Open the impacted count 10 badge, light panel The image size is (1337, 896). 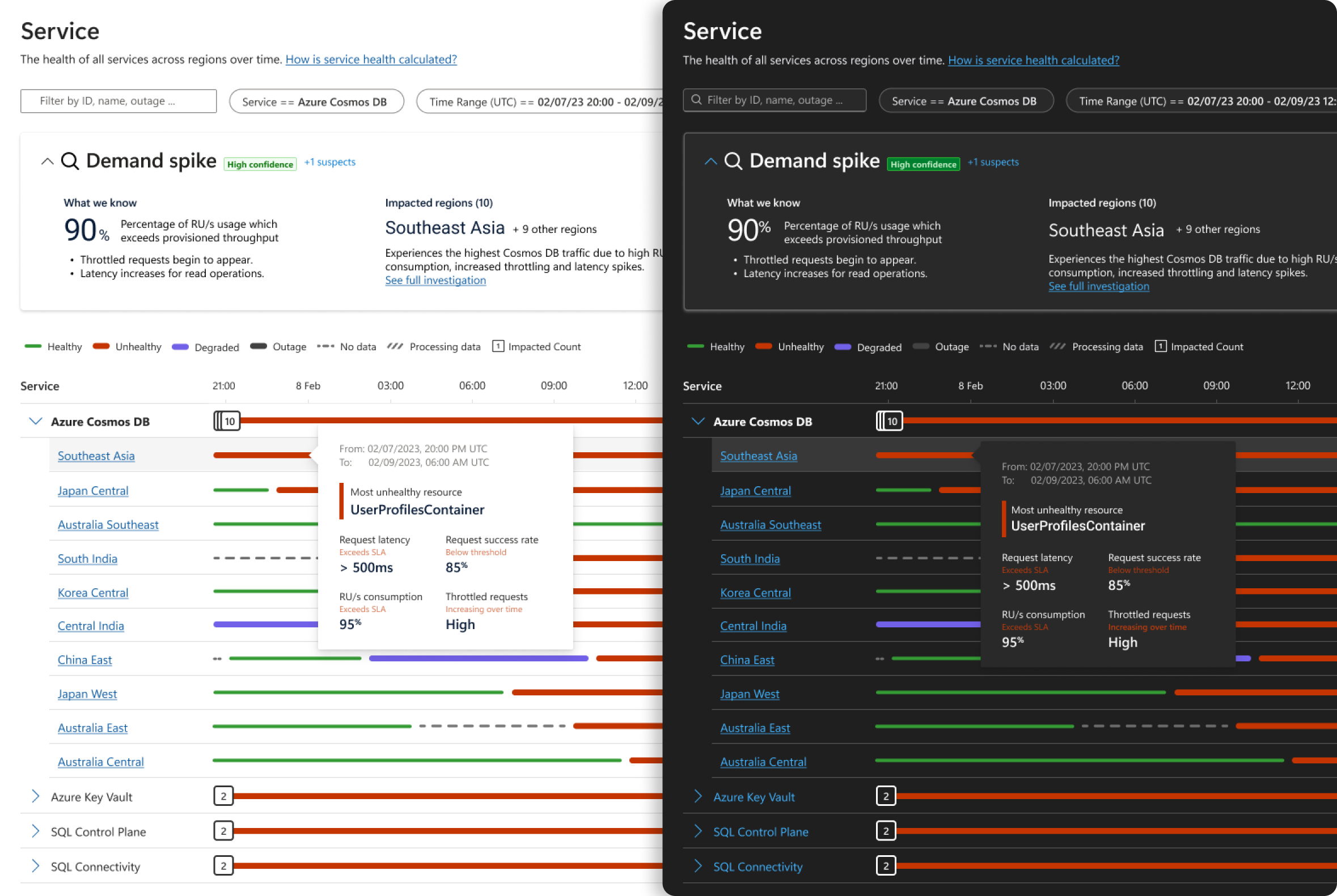coord(227,421)
